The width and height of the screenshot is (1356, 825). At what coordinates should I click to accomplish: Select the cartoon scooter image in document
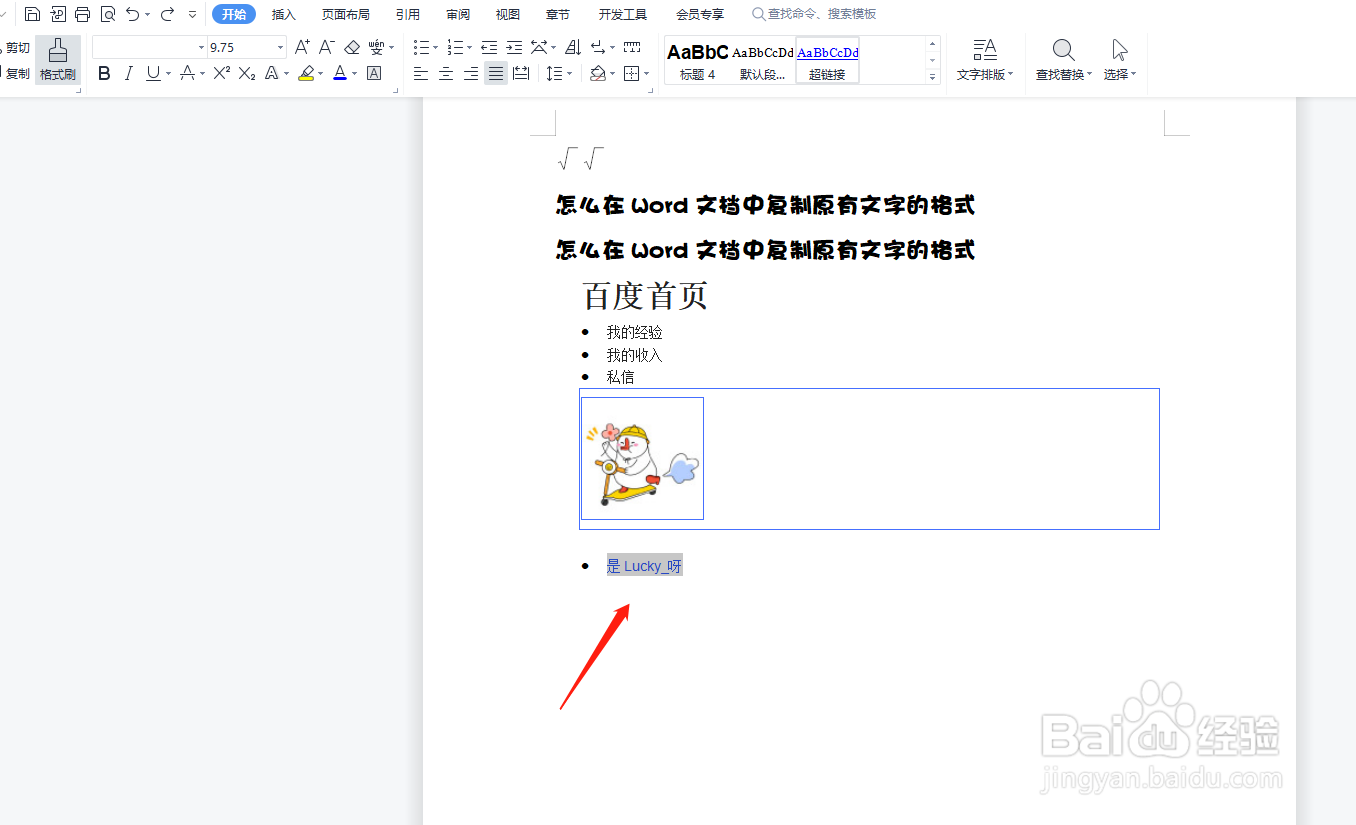[x=642, y=458]
